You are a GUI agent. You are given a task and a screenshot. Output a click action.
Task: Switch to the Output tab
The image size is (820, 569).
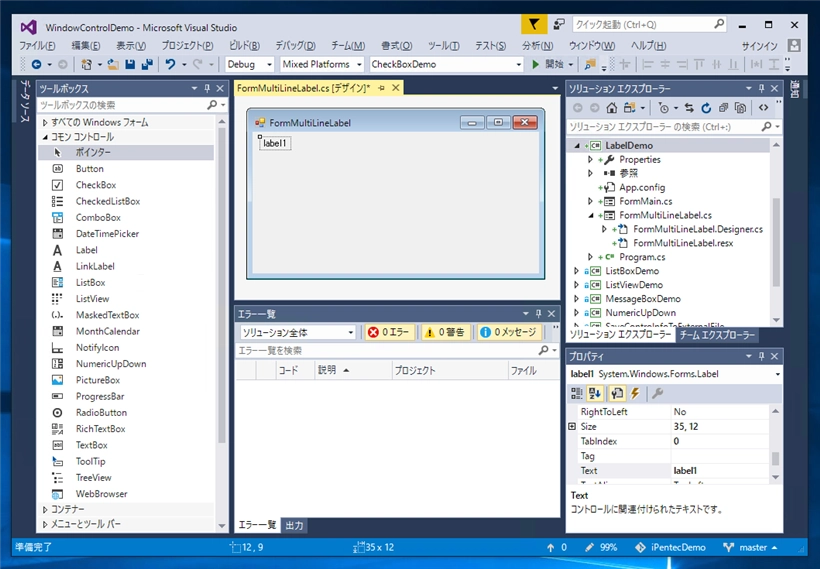(x=294, y=526)
